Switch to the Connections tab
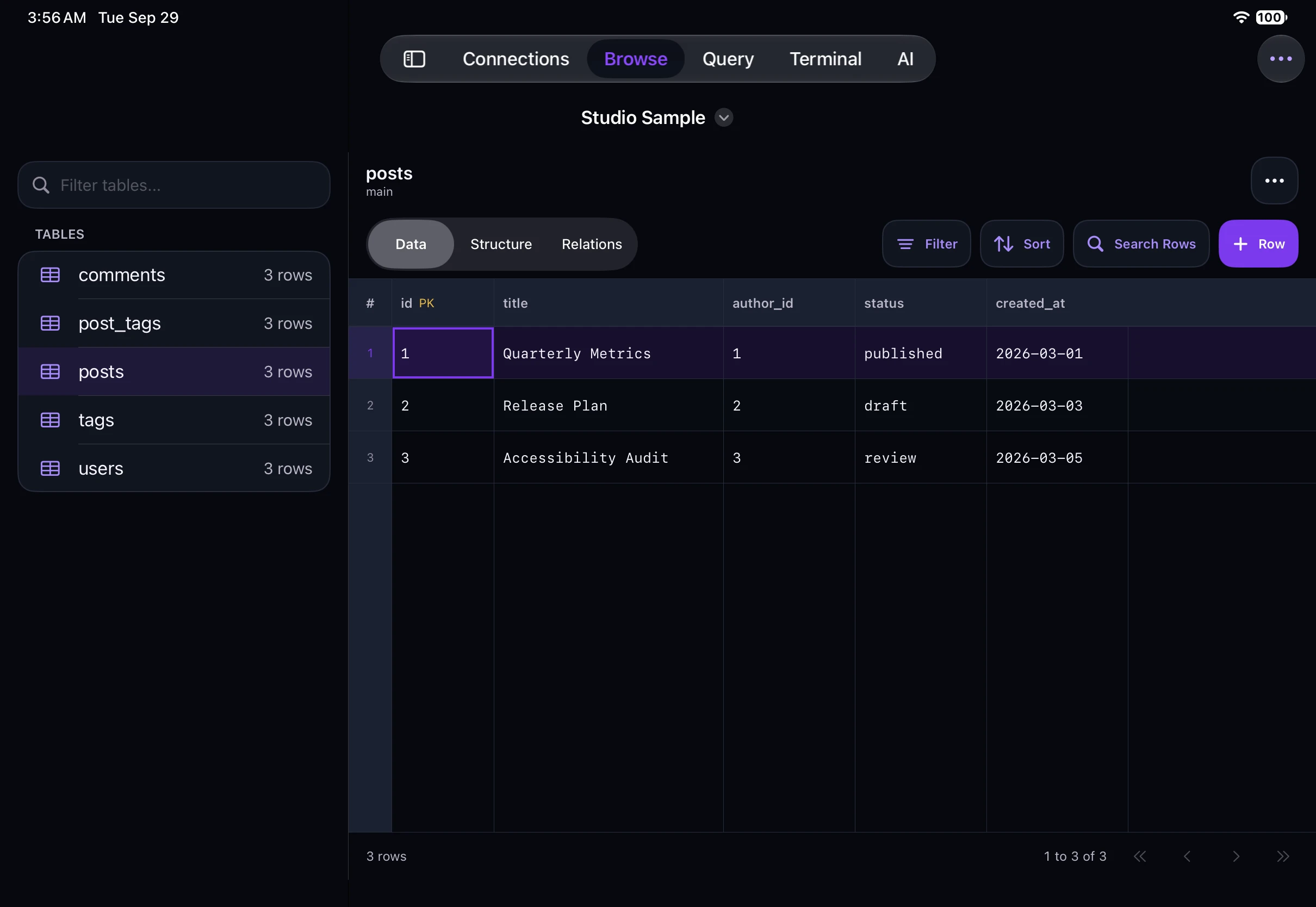The width and height of the screenshot is (1316, 907). [x=516, y=59]
